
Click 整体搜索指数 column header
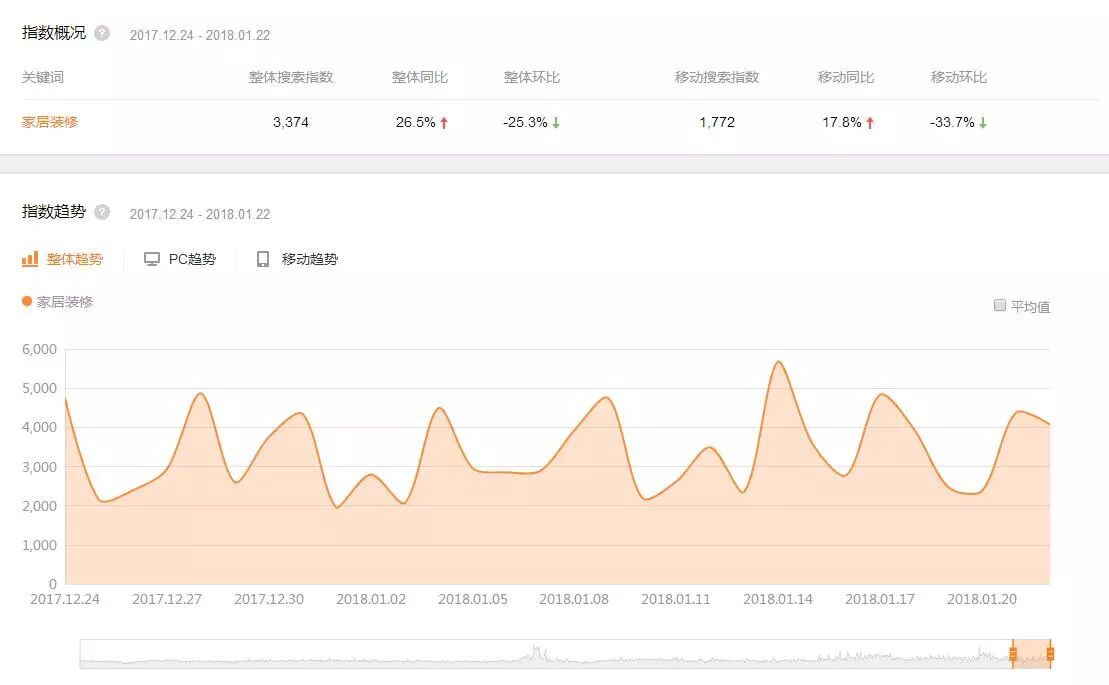[291, 77]
